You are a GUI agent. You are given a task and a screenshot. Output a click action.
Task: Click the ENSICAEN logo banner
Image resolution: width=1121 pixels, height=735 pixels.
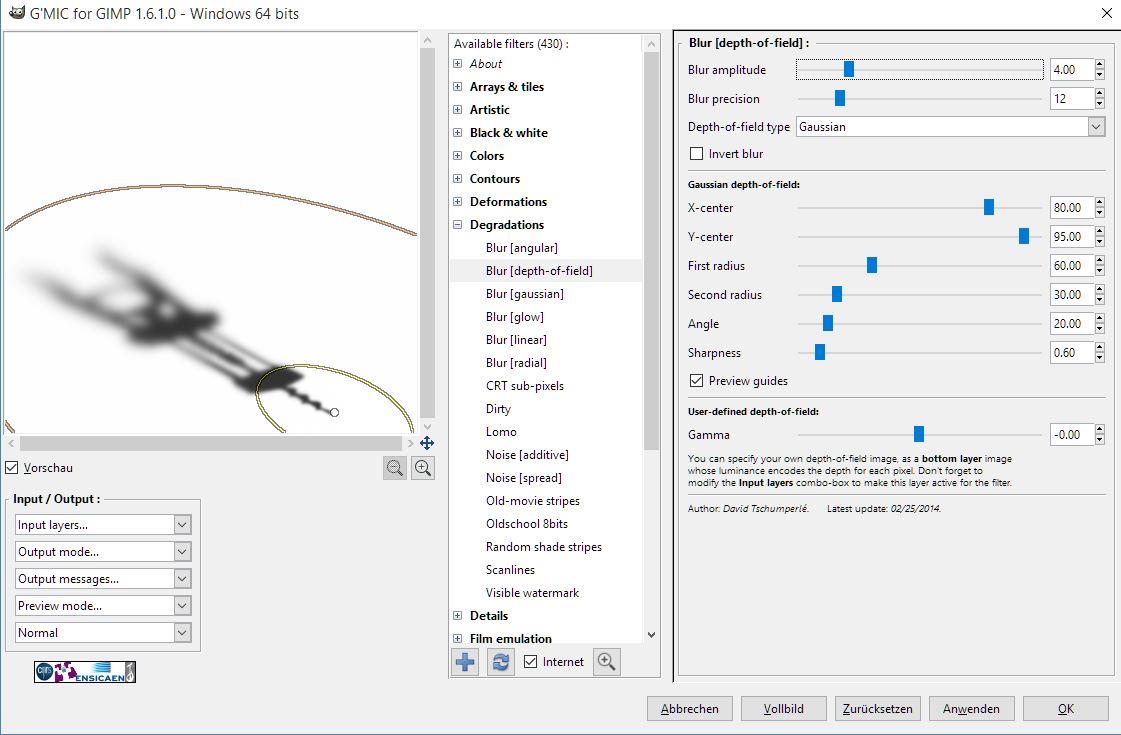point(85,672)
